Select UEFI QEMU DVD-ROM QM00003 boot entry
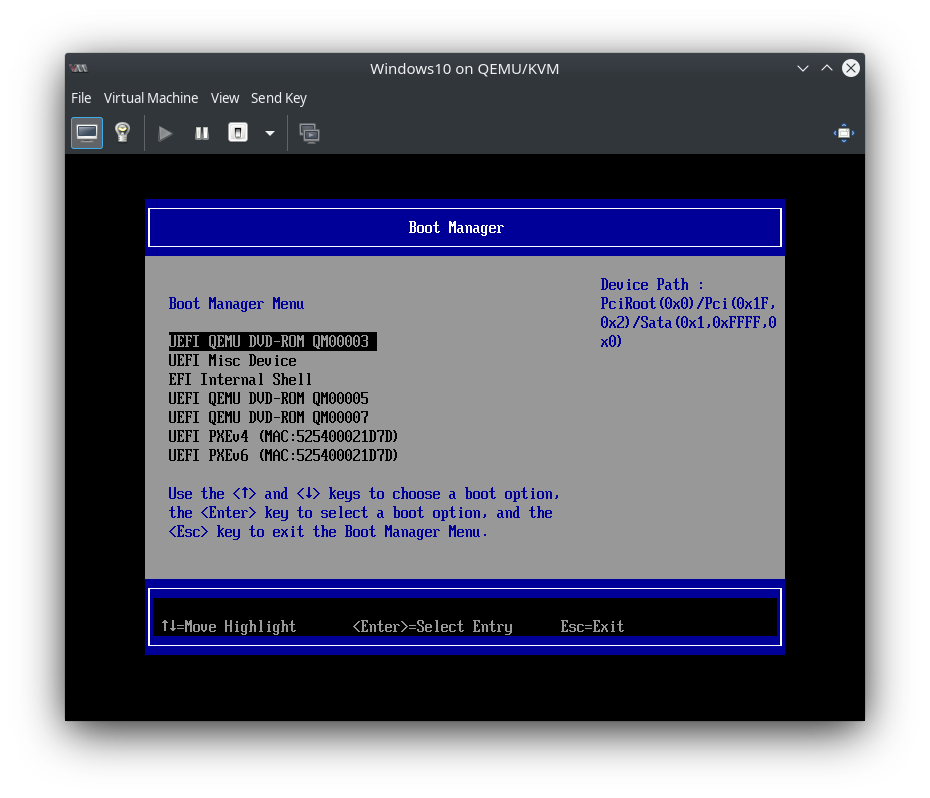The width and height of the screenshot is (930, 798). 272,341
